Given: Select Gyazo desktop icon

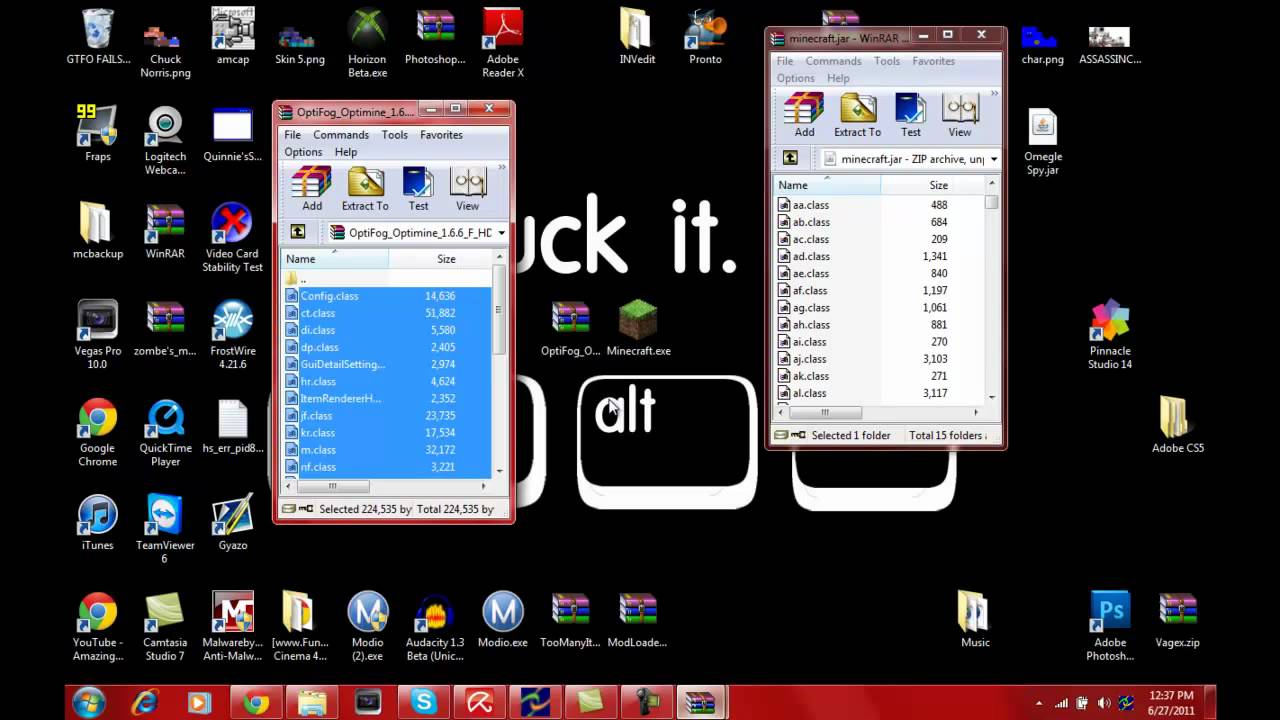Looking at the screenshot, I should tap(232, 524).
